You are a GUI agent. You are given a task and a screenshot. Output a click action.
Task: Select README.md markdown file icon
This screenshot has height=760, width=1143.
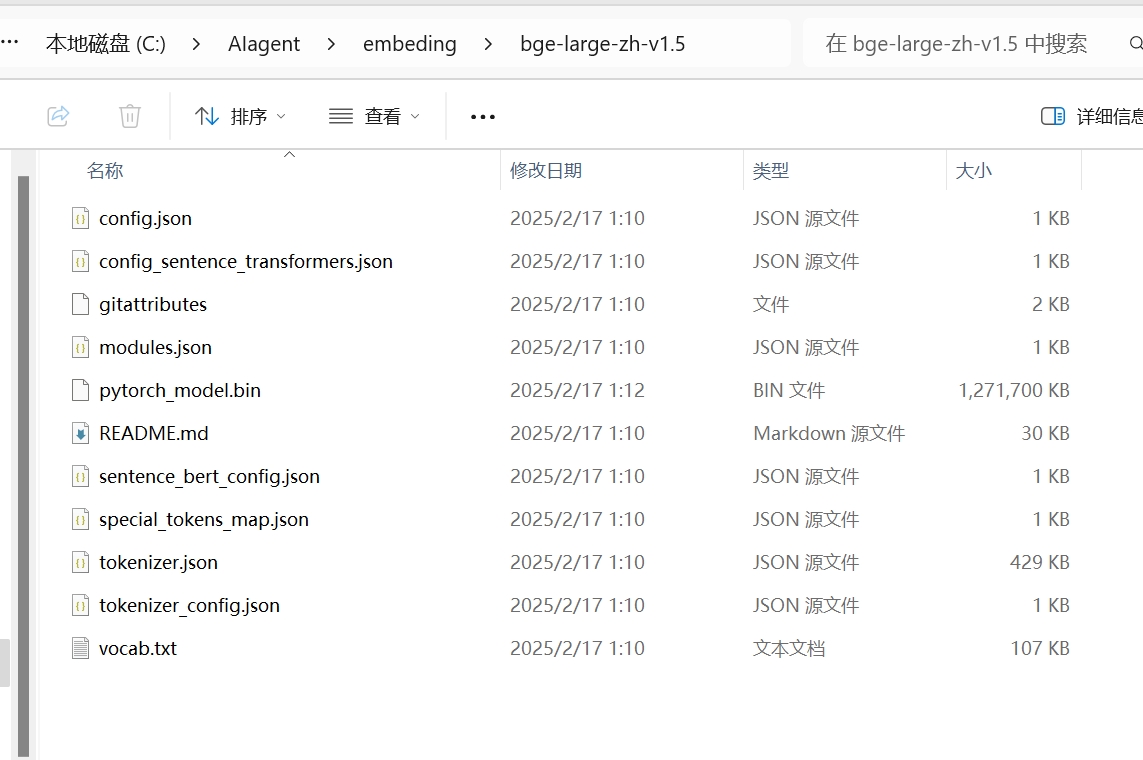80,433
